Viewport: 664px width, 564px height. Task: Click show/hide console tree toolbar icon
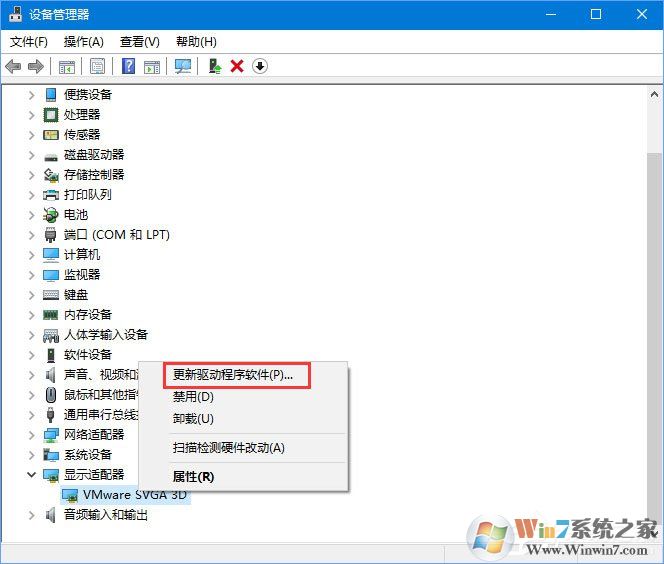pyautogui.click(x=66, y=66)
